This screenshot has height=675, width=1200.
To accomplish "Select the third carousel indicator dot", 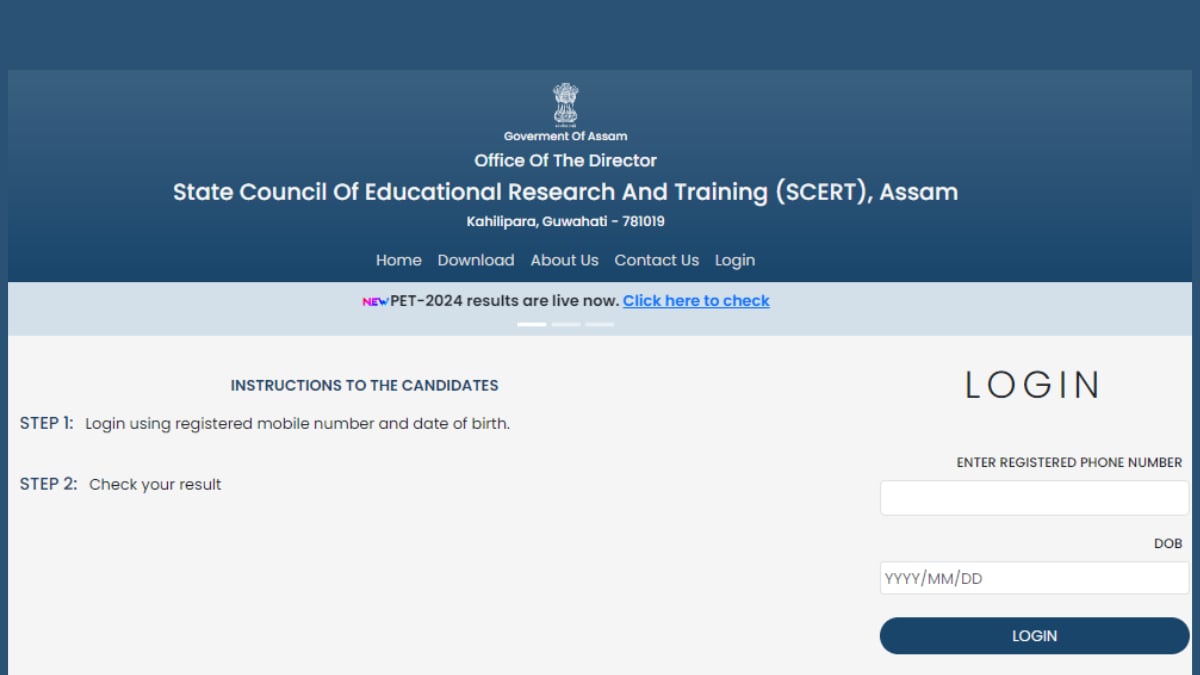I will pyautogui.click(x=599, y=324).
